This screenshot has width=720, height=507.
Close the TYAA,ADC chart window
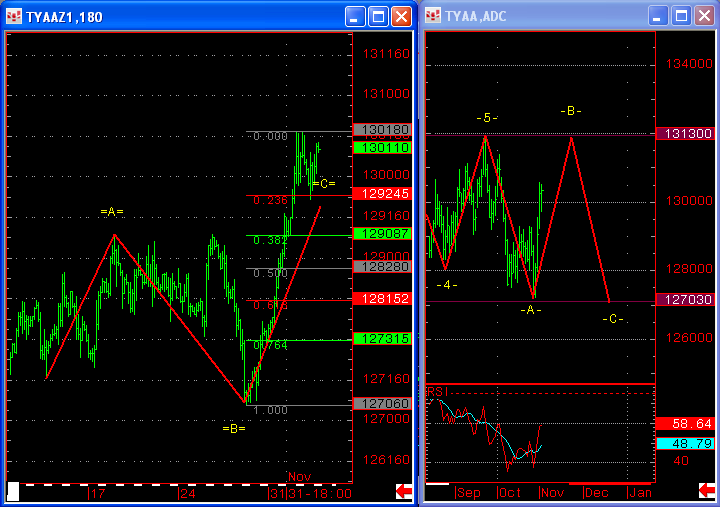[705, 16]
